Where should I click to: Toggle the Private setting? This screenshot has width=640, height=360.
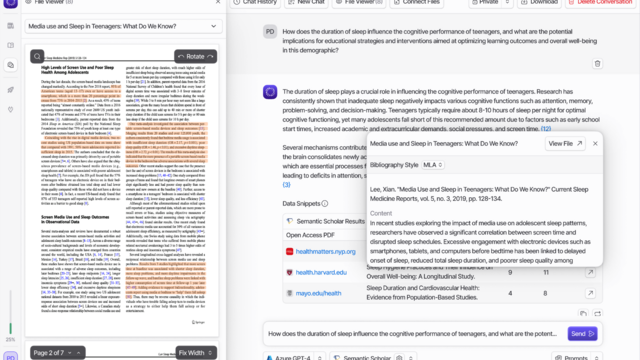(x=485, y=2)
